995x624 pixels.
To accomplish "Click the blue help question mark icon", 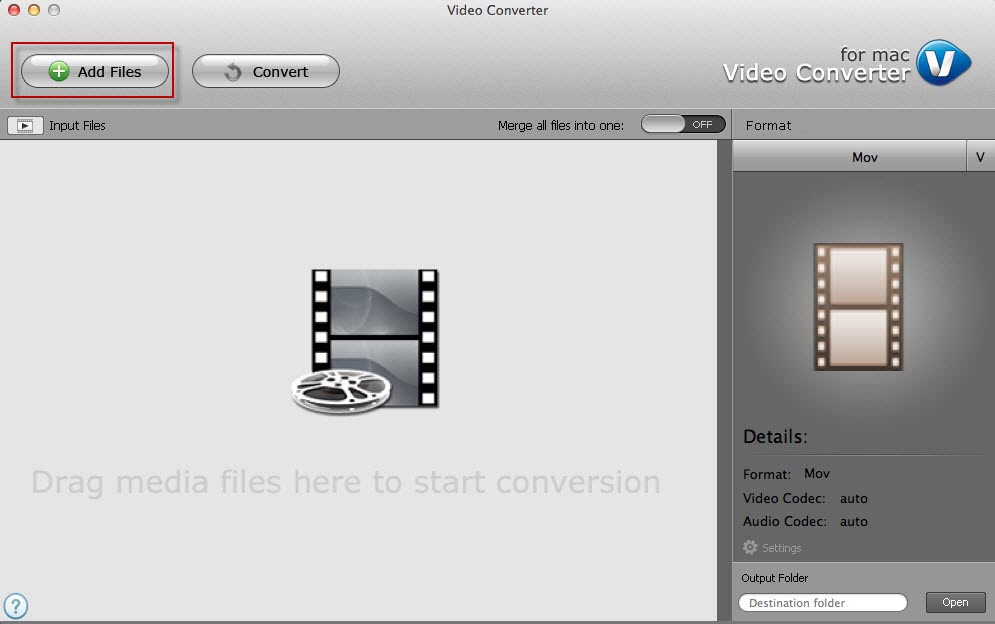I will click(17, 606).
